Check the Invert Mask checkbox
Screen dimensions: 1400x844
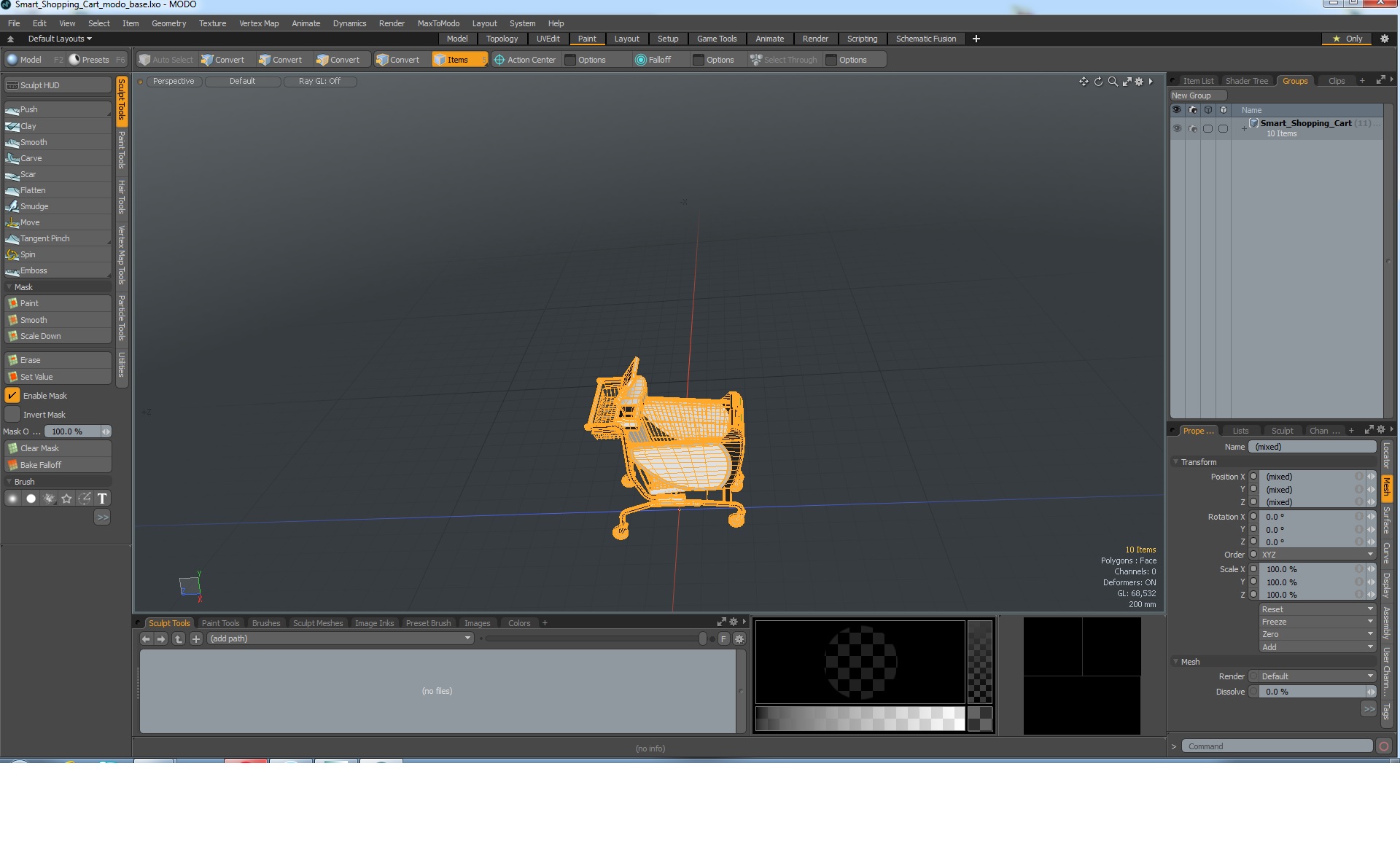[x=12, y=415]
